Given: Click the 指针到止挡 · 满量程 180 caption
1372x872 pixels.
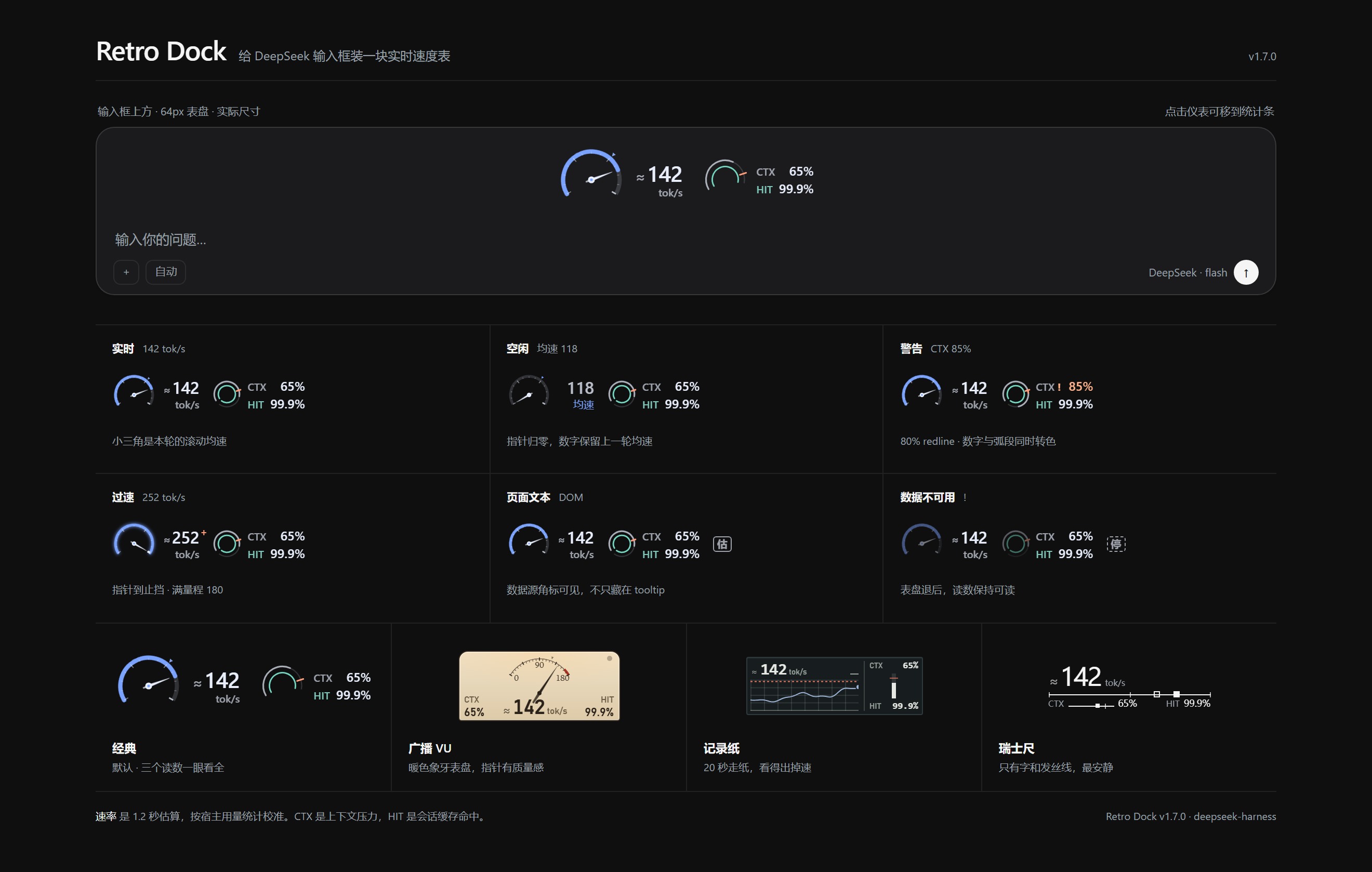Looking at the screenshot, I should 167,590.
